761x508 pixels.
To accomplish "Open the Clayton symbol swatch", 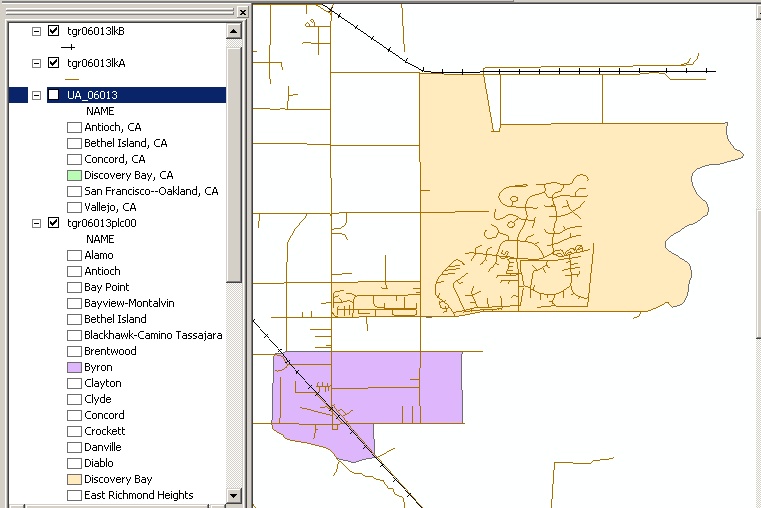I will point(74,384).
